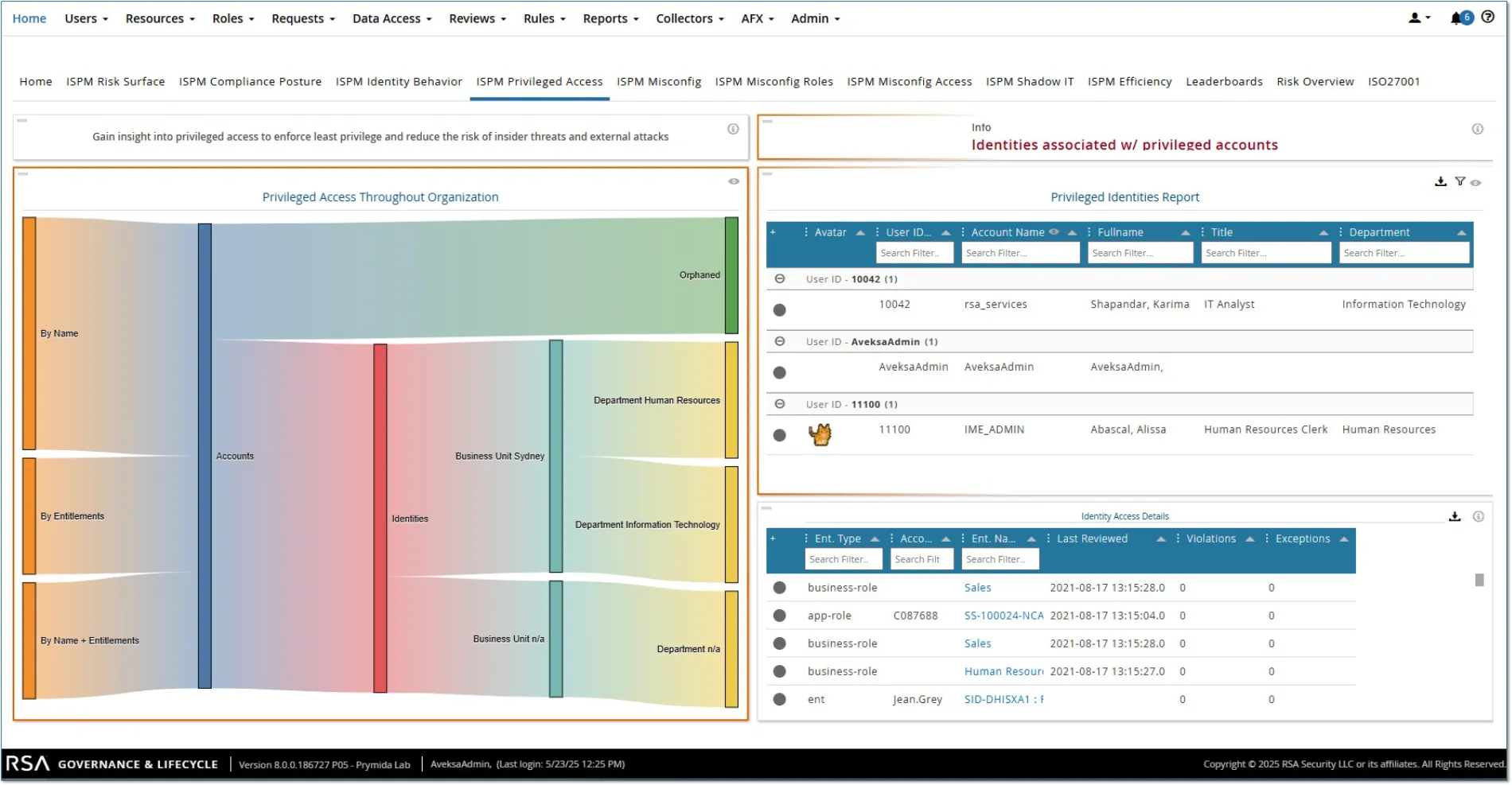Open column menu dots beside Ent. Type
The image size is (1512, 785).
click(x=806, y=538)
